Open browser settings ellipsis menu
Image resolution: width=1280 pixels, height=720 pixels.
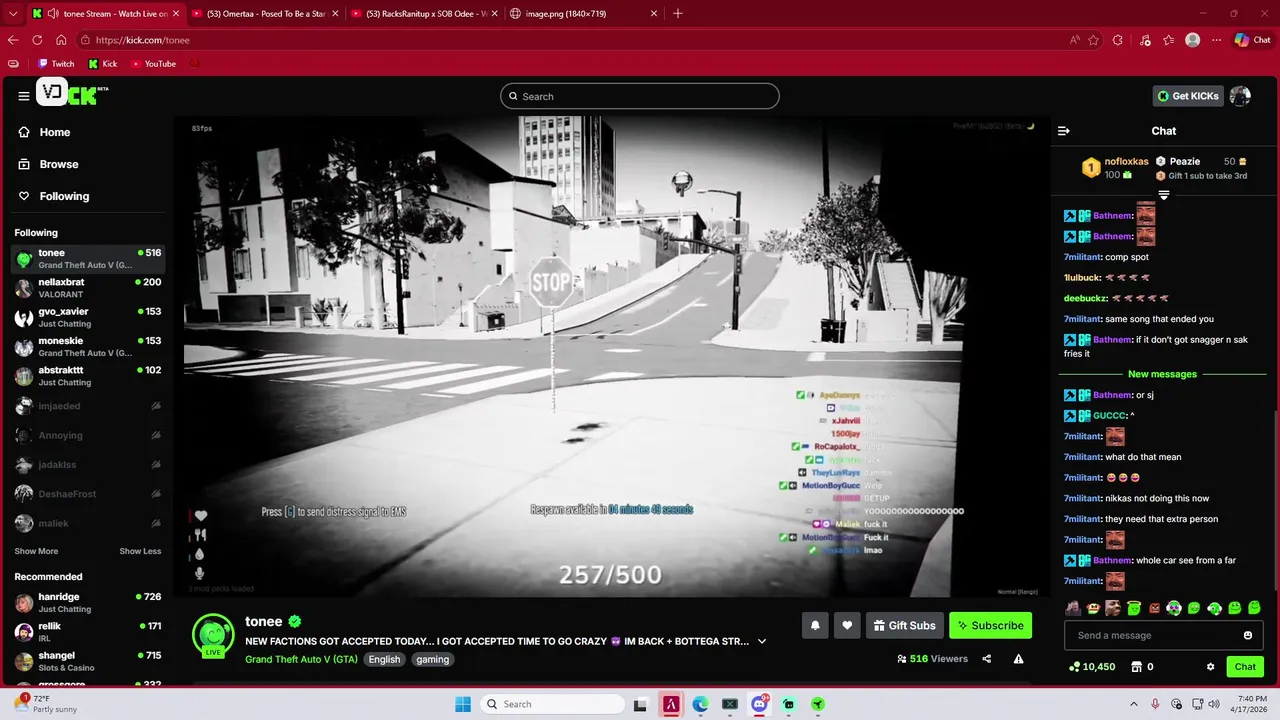point(1217,40)
